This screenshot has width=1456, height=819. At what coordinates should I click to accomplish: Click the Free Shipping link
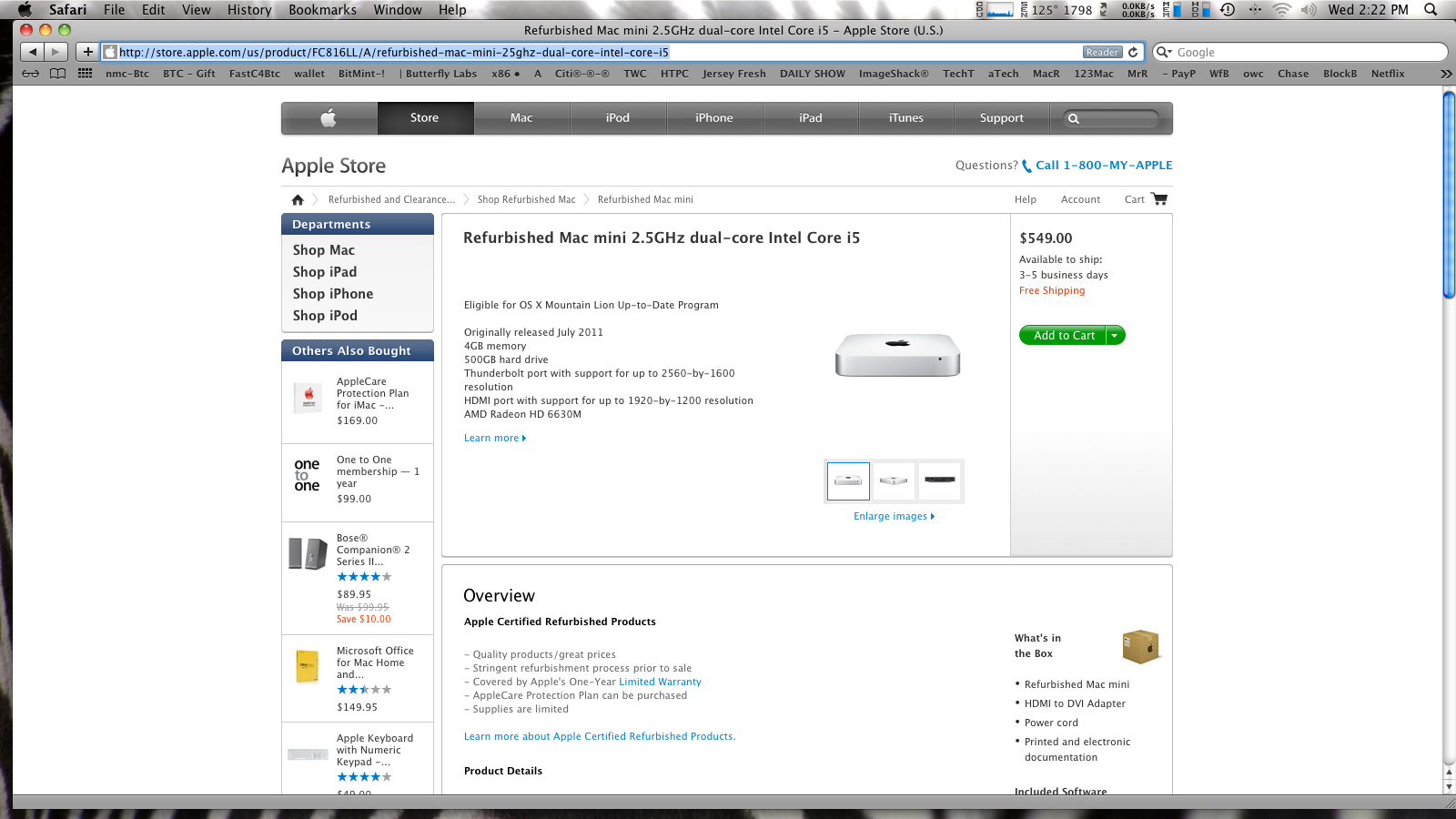click(1052, 290)
